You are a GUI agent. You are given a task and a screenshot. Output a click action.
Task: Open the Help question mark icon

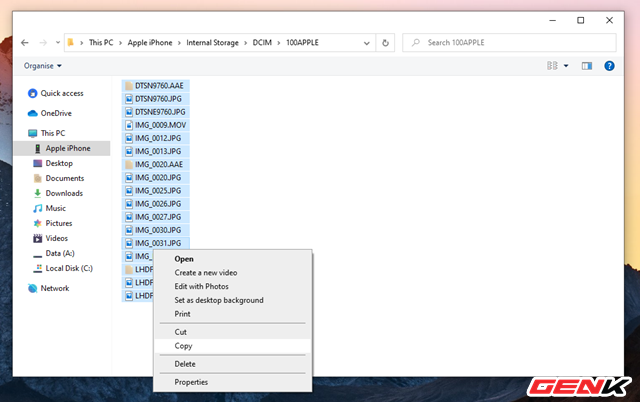tap(608, 66)
